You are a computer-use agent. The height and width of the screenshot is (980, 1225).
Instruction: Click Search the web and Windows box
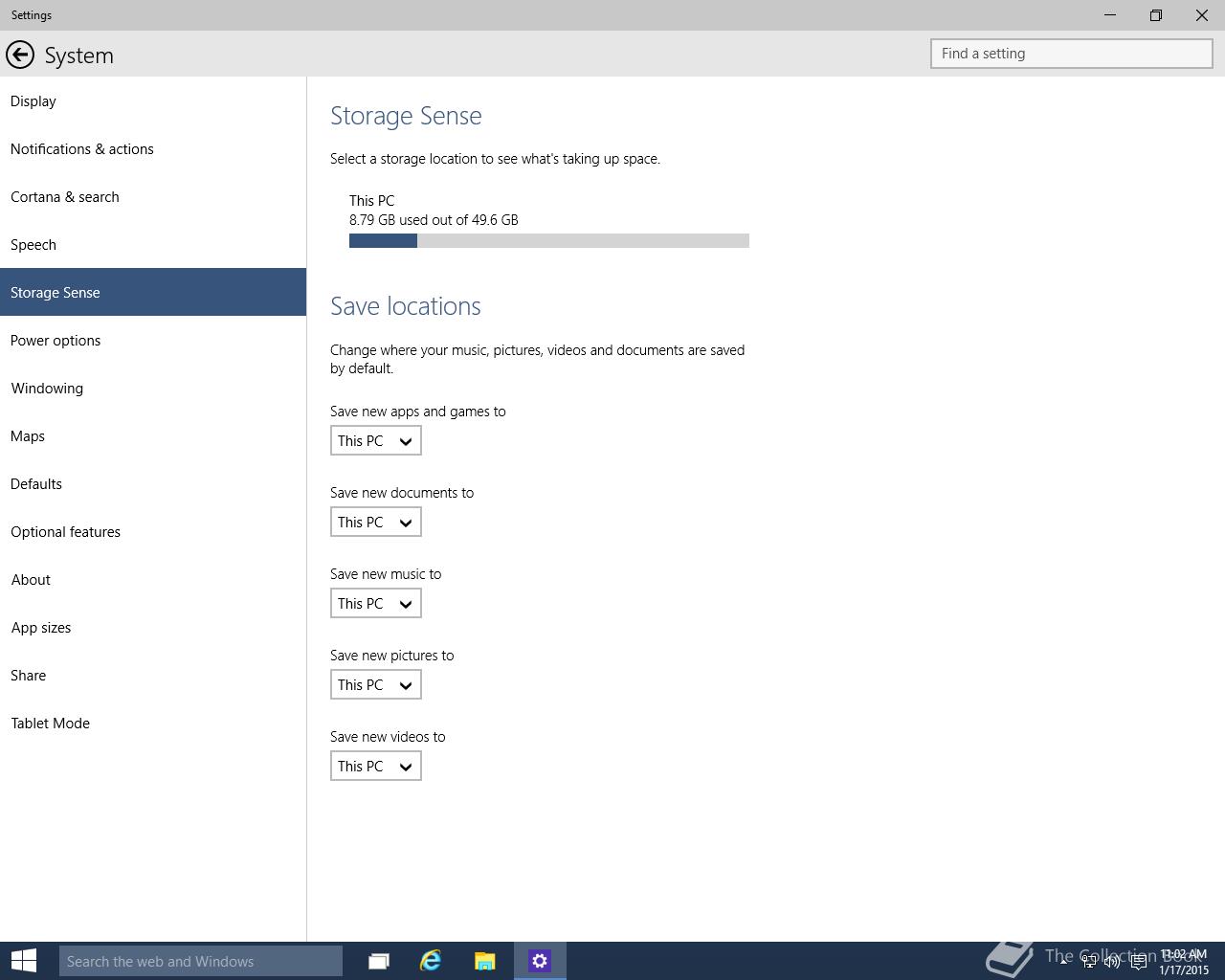click(201, 961)
